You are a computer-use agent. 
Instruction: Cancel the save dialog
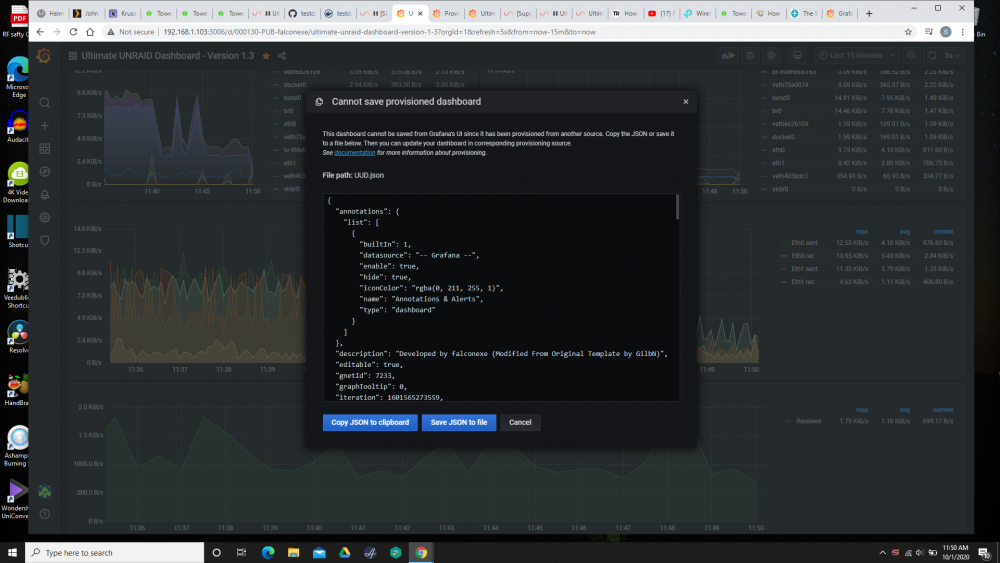pos(520,422)
